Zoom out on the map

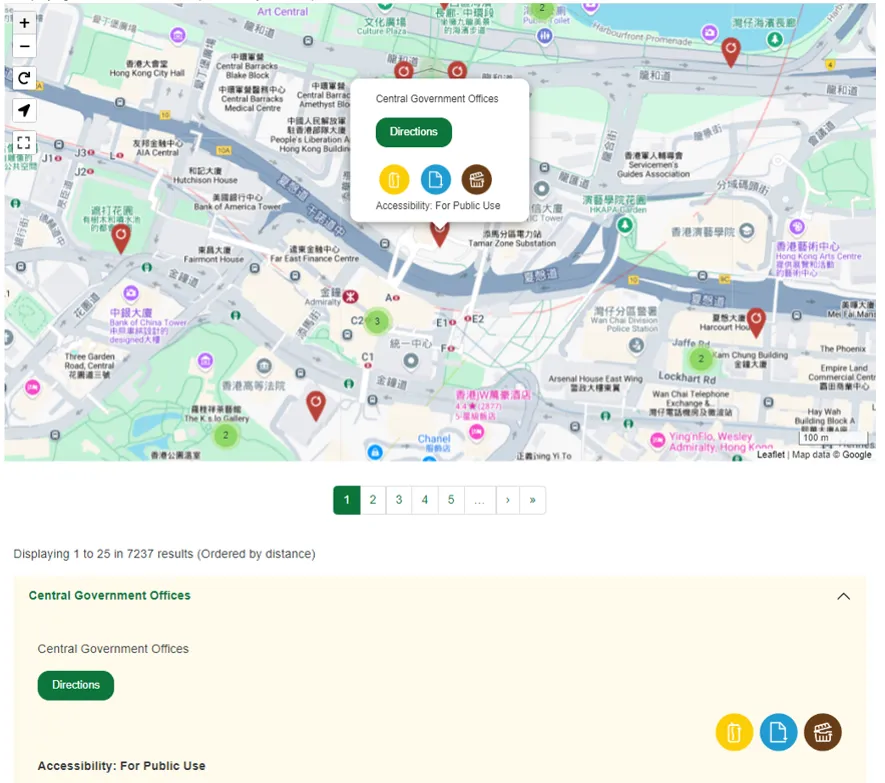tap(24, 46)
